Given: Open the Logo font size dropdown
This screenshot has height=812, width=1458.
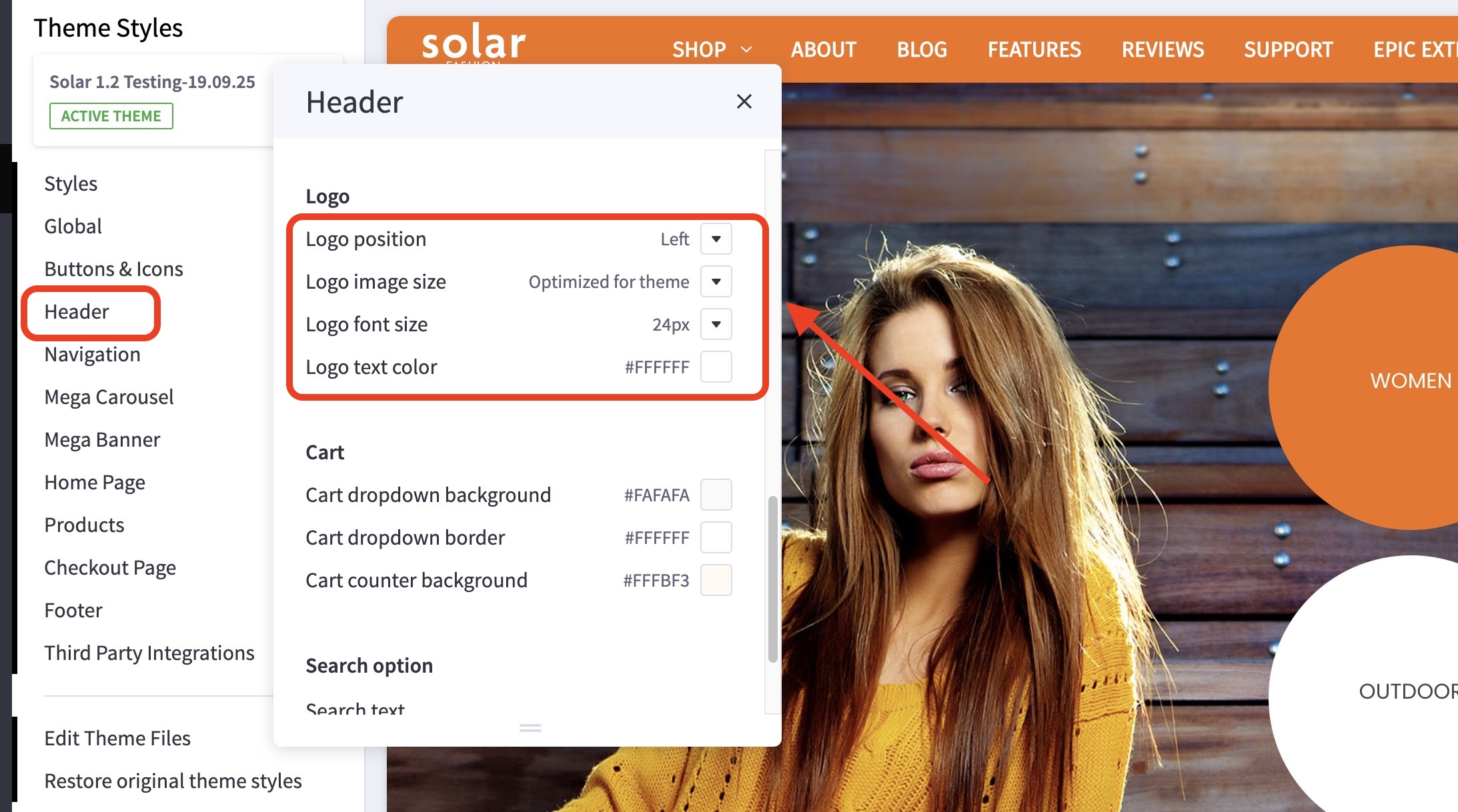Looking at the screenshot, I should point(716,324).
